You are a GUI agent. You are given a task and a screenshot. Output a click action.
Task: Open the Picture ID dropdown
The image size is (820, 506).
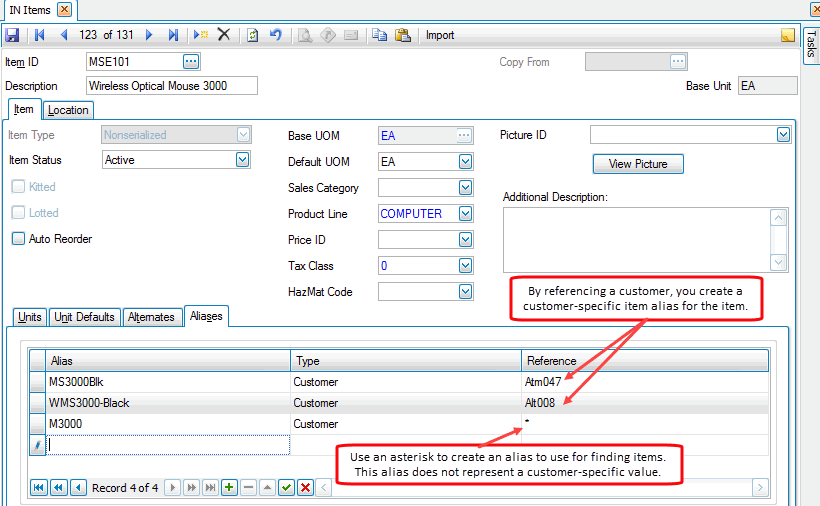click(783, 135)
